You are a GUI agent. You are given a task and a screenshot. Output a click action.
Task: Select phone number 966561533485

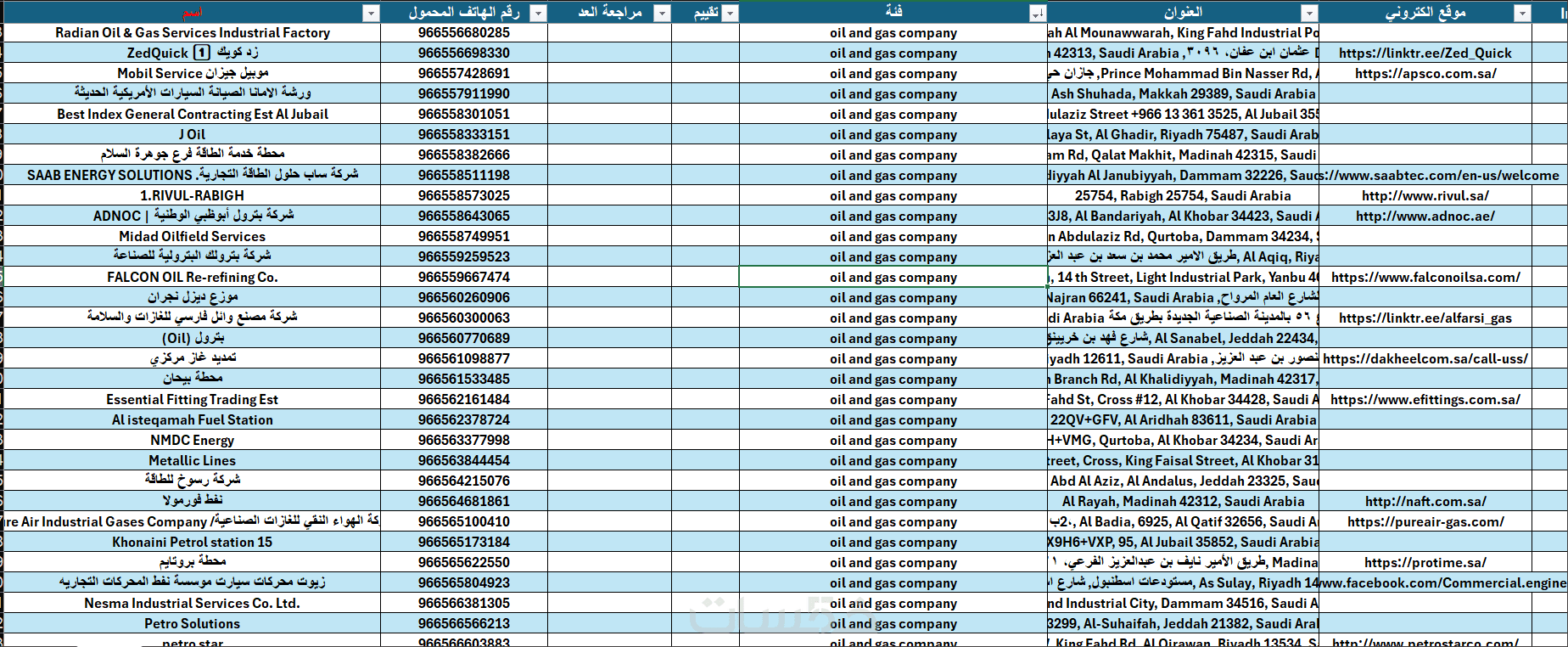pos(464,379)
